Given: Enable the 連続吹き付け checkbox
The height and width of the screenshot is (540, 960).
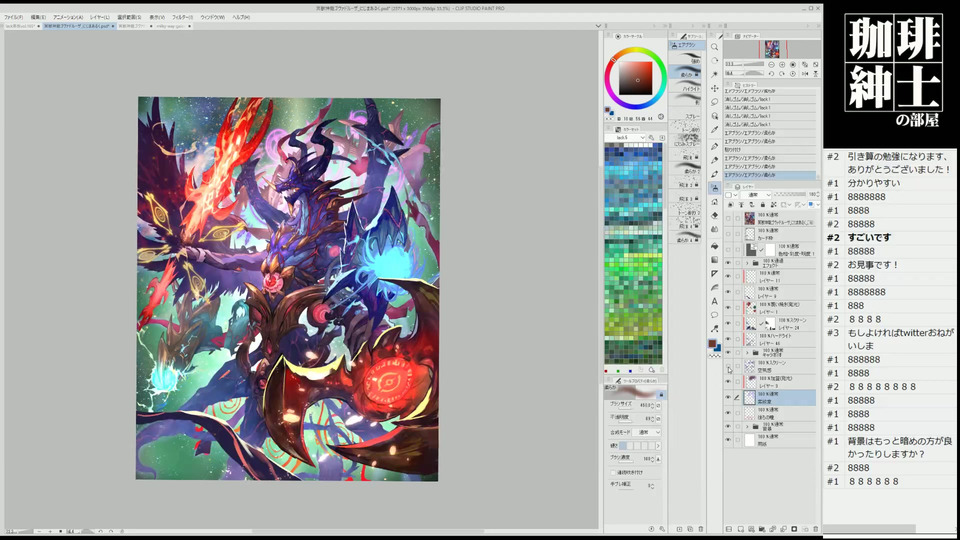Looking at the screenshot, I should pyautogui.click(x=611, y=472).
